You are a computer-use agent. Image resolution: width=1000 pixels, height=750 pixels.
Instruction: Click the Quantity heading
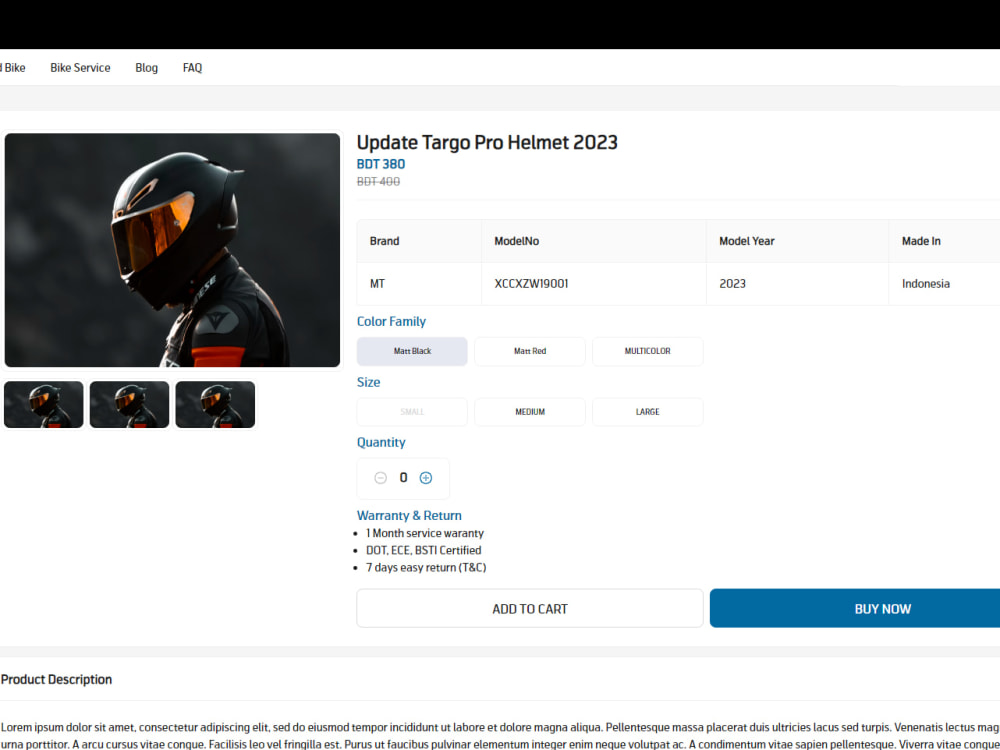[381, 443]
